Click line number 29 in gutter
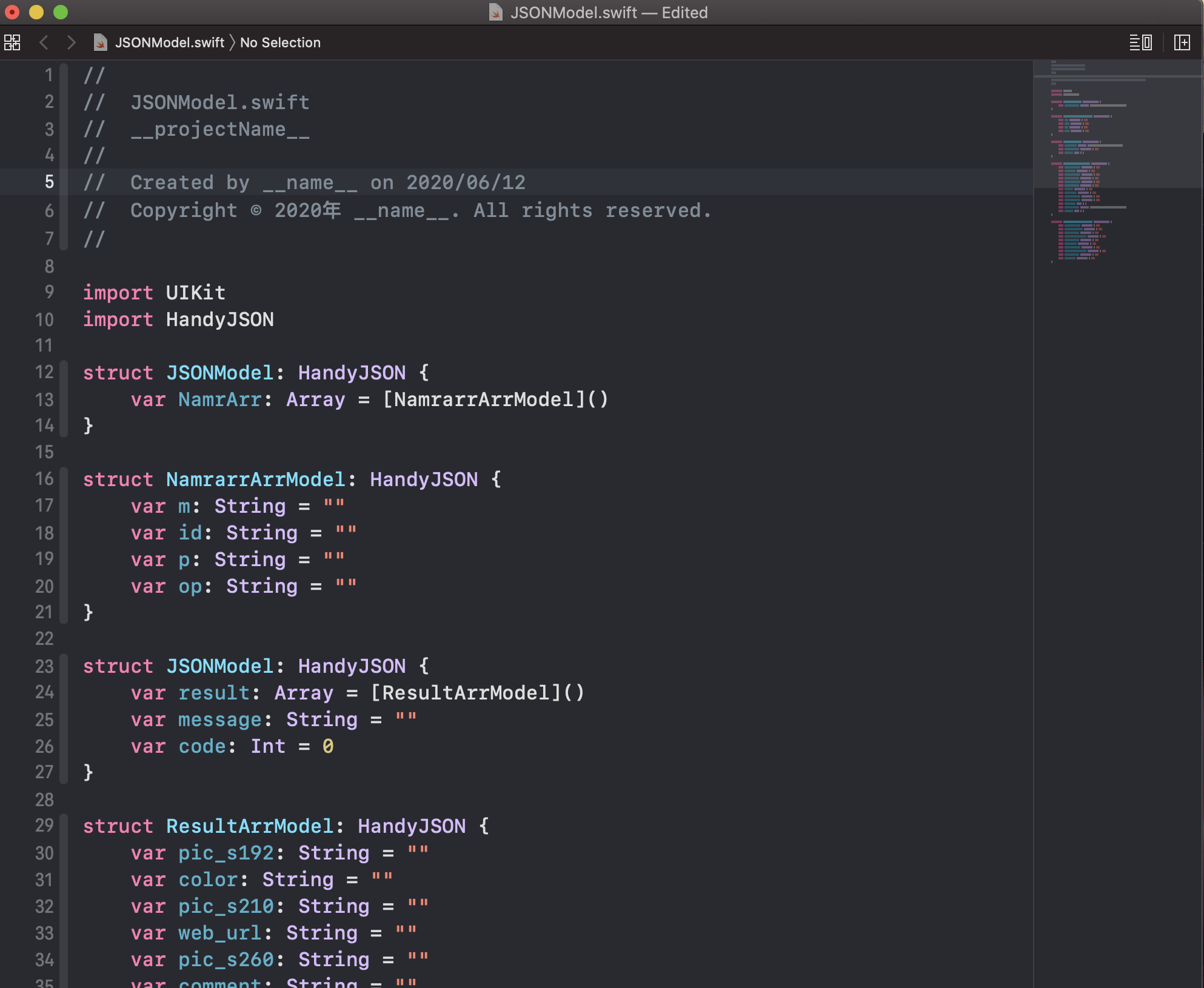Screen dimensions: 1204x988 point(44,826)
